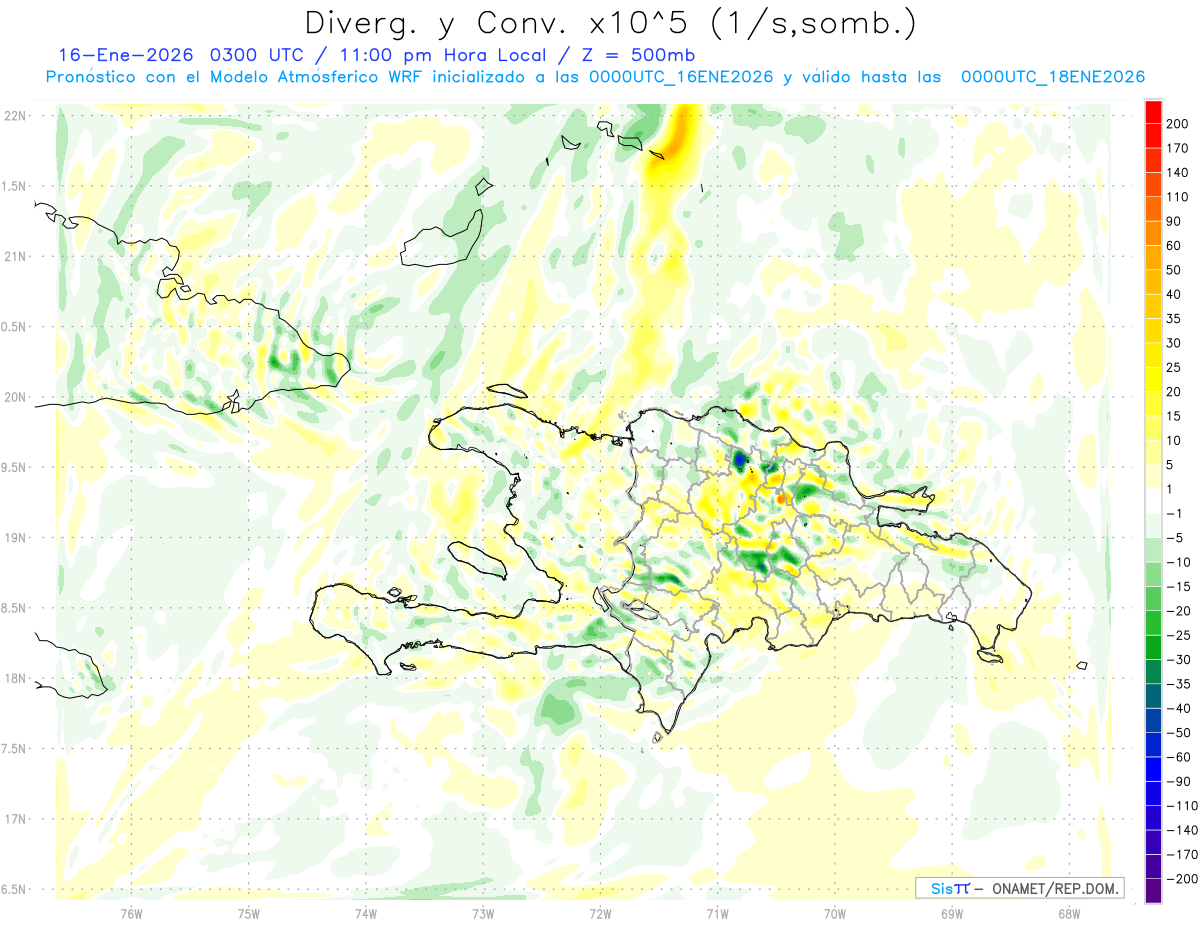Click the 'SisTT - ONAMET/REP.DOM.' credit box
1200x927 pixels.
pyautogui.click(x=1019, y=888)
